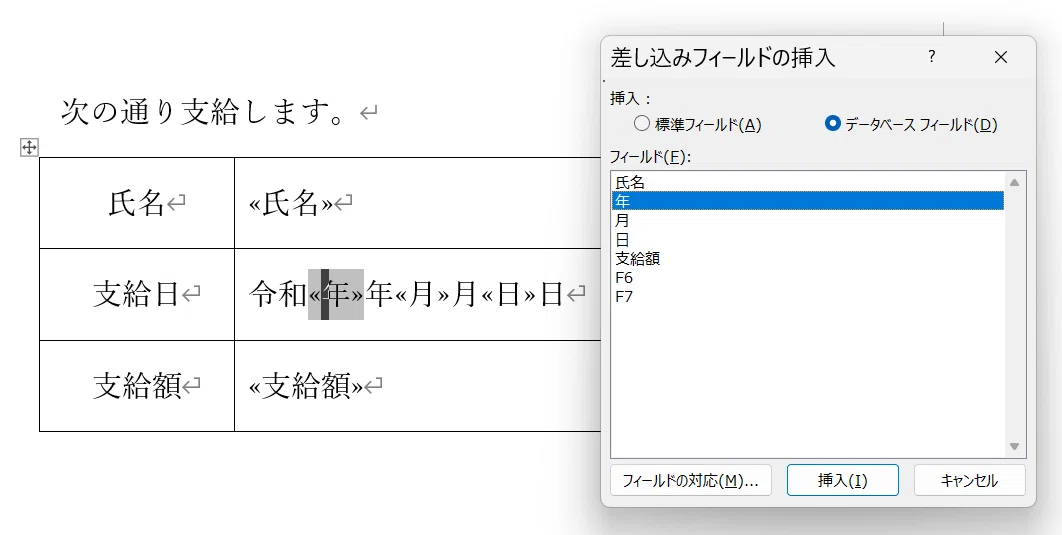
Task: Click the 氏名 label cell in the table
Action: pos(137,202)
